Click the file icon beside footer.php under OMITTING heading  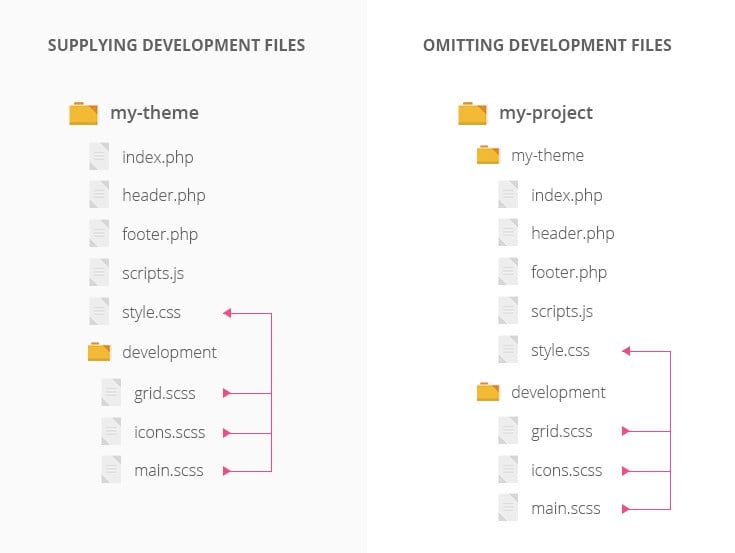pos(508,271)
